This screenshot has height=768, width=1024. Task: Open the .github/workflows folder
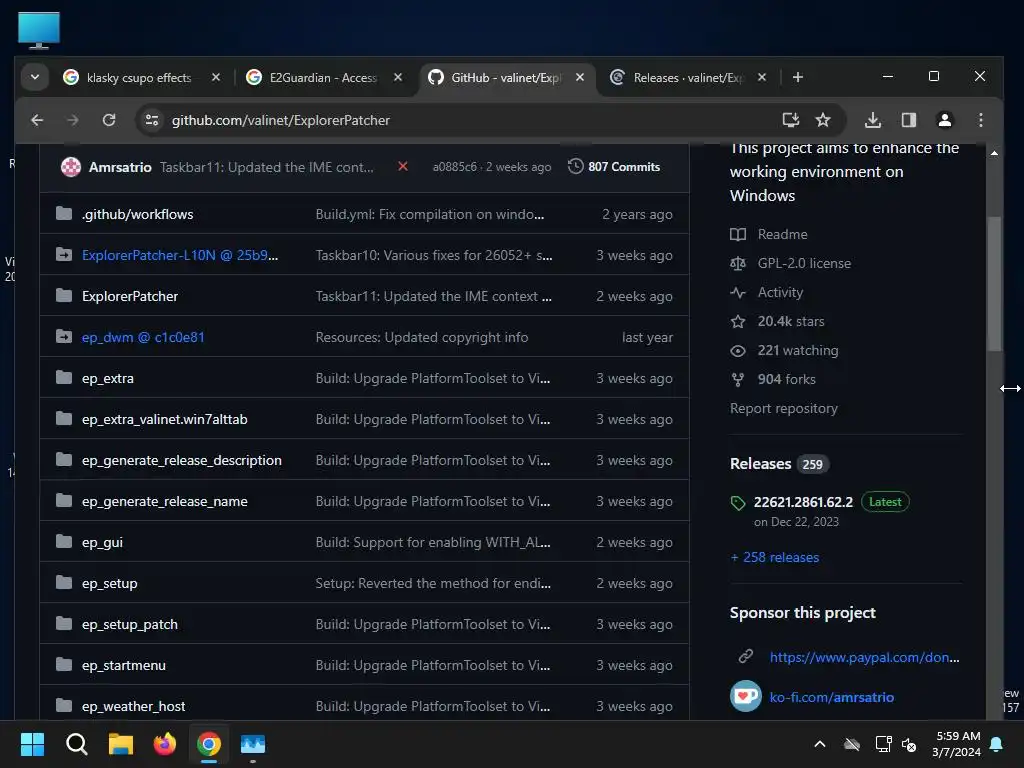tap(138, 214)
